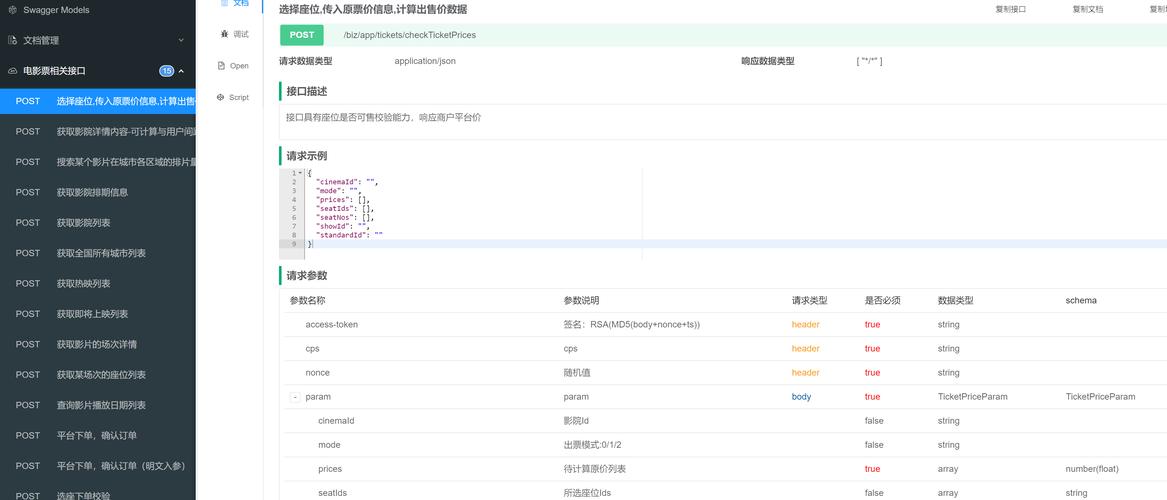Switch to the 文档 documentation tab
The height and width of the screenshot is (500, 1167).
pos(234,3)
